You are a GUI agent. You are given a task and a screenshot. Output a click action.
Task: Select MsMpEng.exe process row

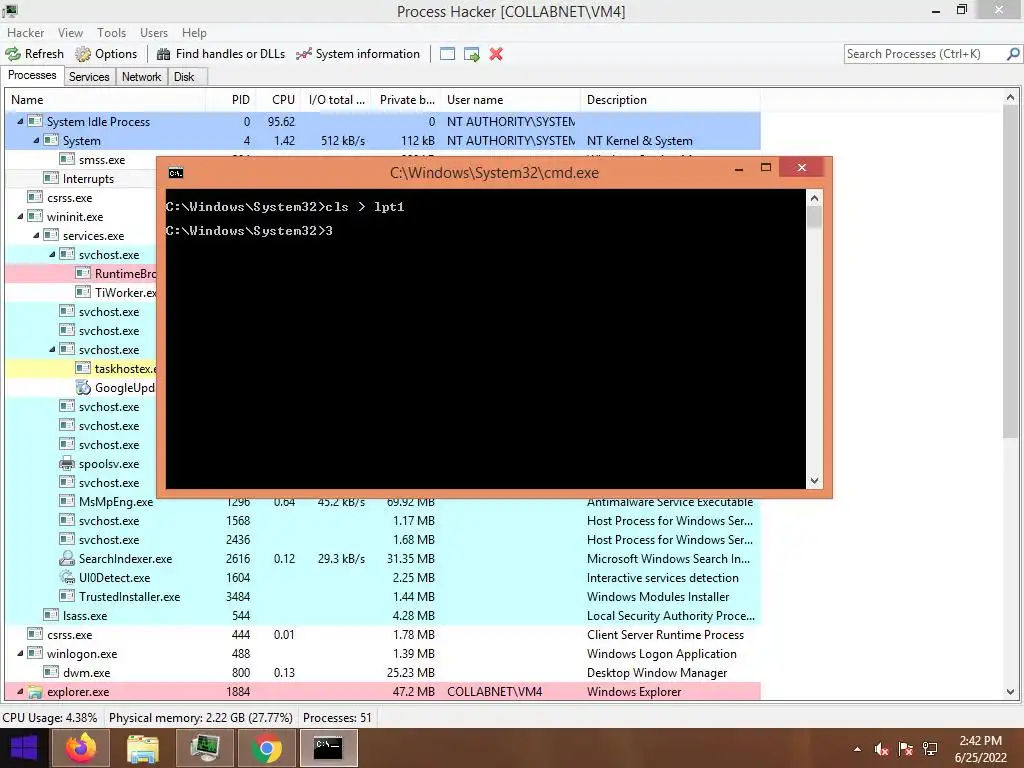383,502
